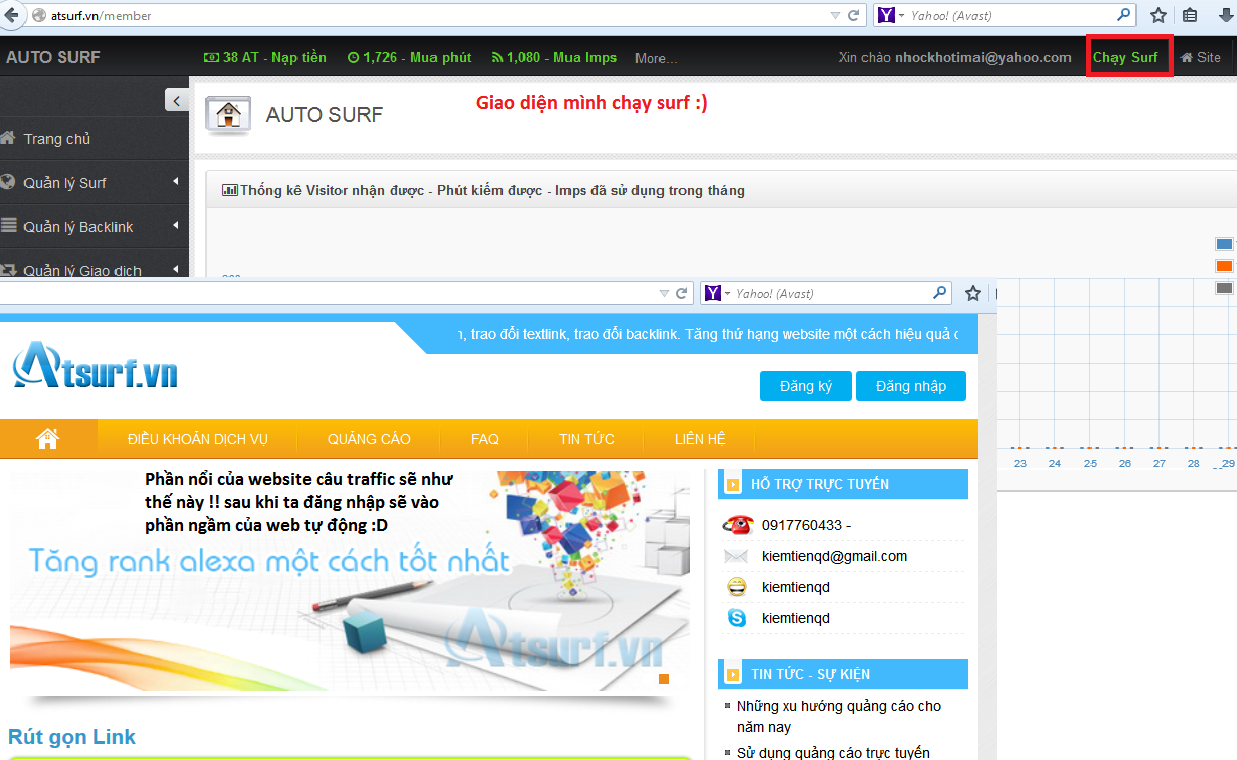The height and width of the screenshot is (760, 1237).
Task: Open the 1,080 - Mua Imps link
Action: pyautogui.click(x=554, y=57)
